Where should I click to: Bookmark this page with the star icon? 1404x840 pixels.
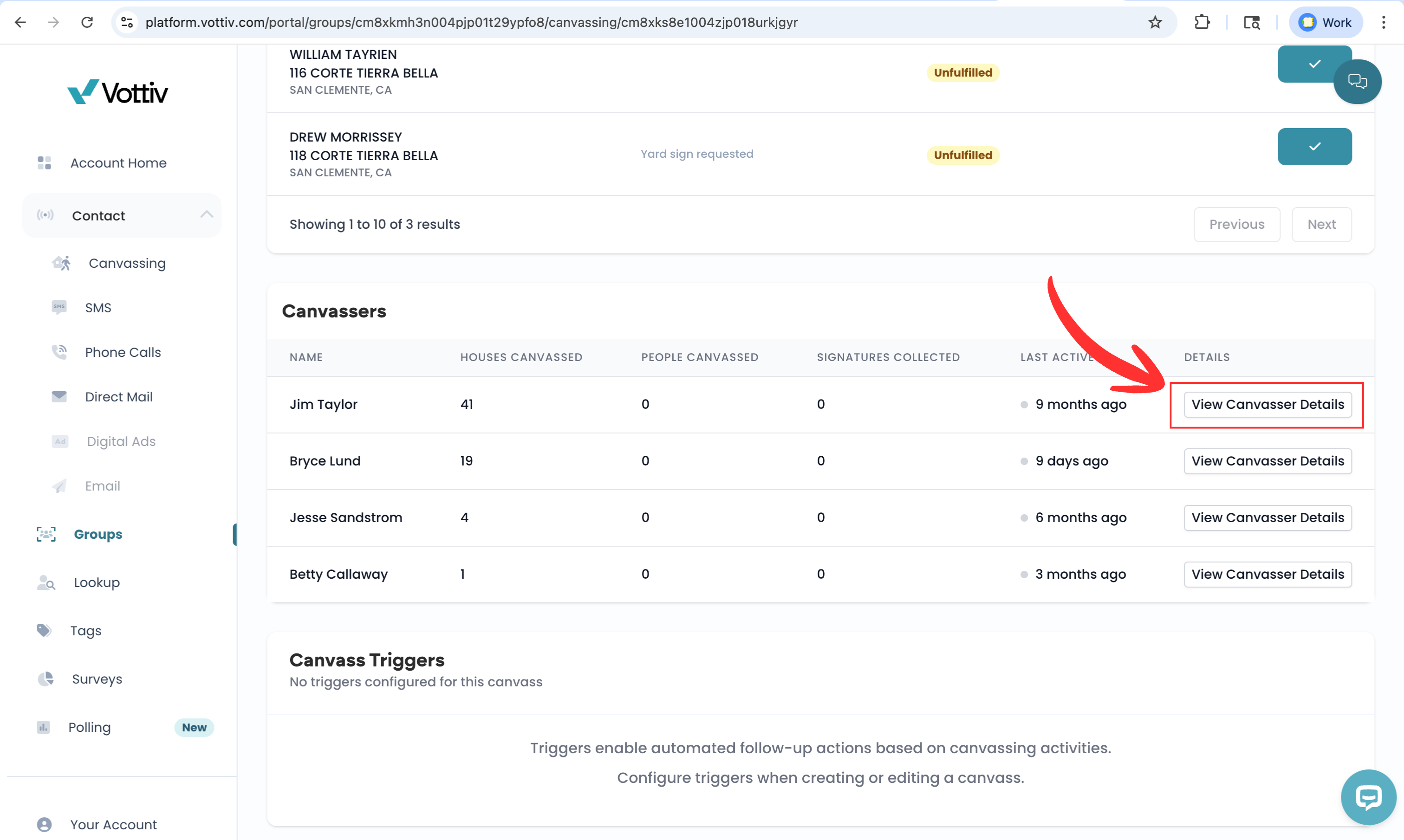click(1155, 22)
